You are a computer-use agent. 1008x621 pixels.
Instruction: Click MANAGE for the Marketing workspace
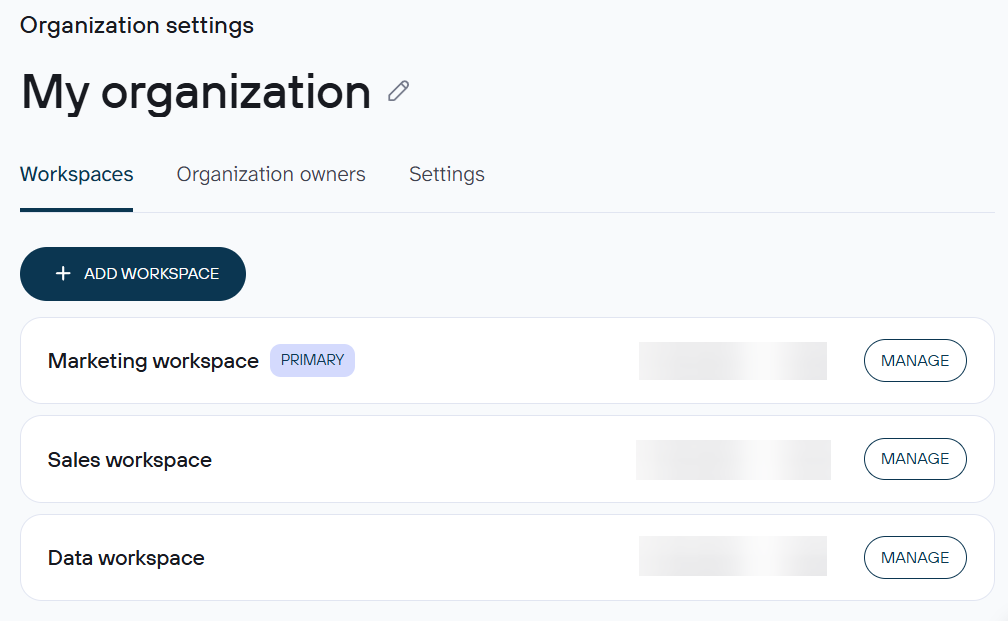914,360
